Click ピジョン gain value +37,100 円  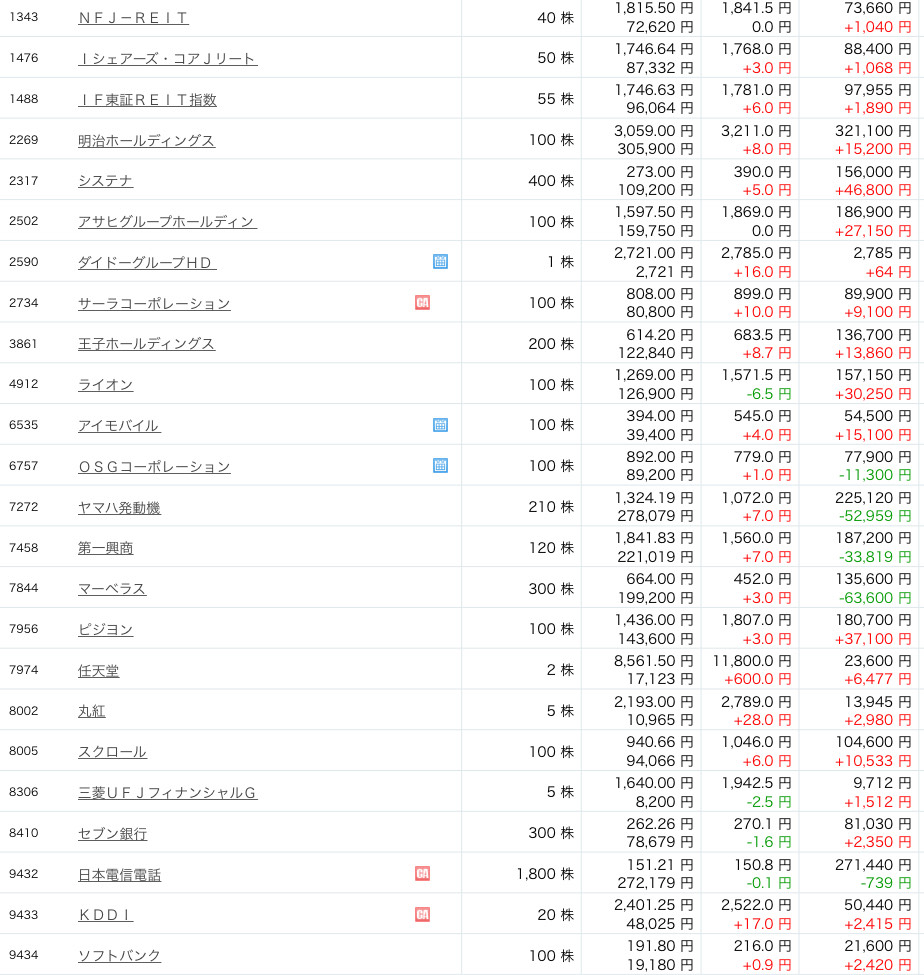coord(873,639)
